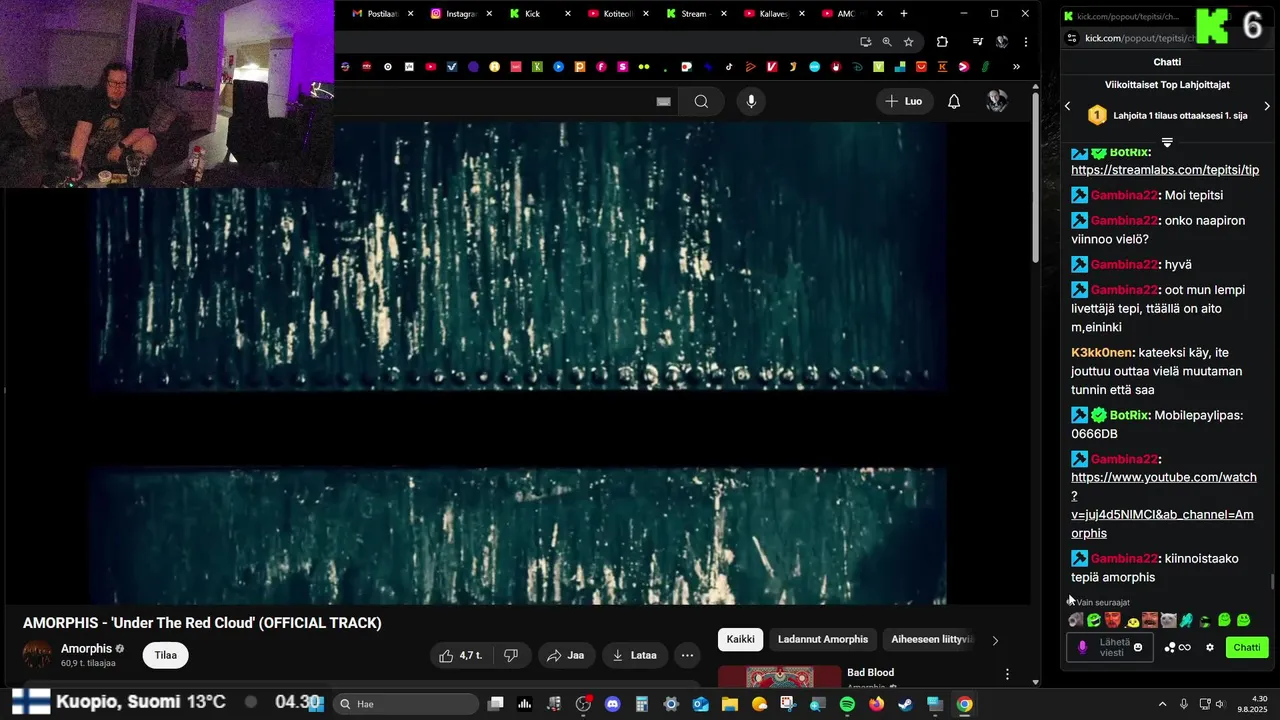
Task: Show hidden bookmarks chevron
Action: (x=1016, y=67)
